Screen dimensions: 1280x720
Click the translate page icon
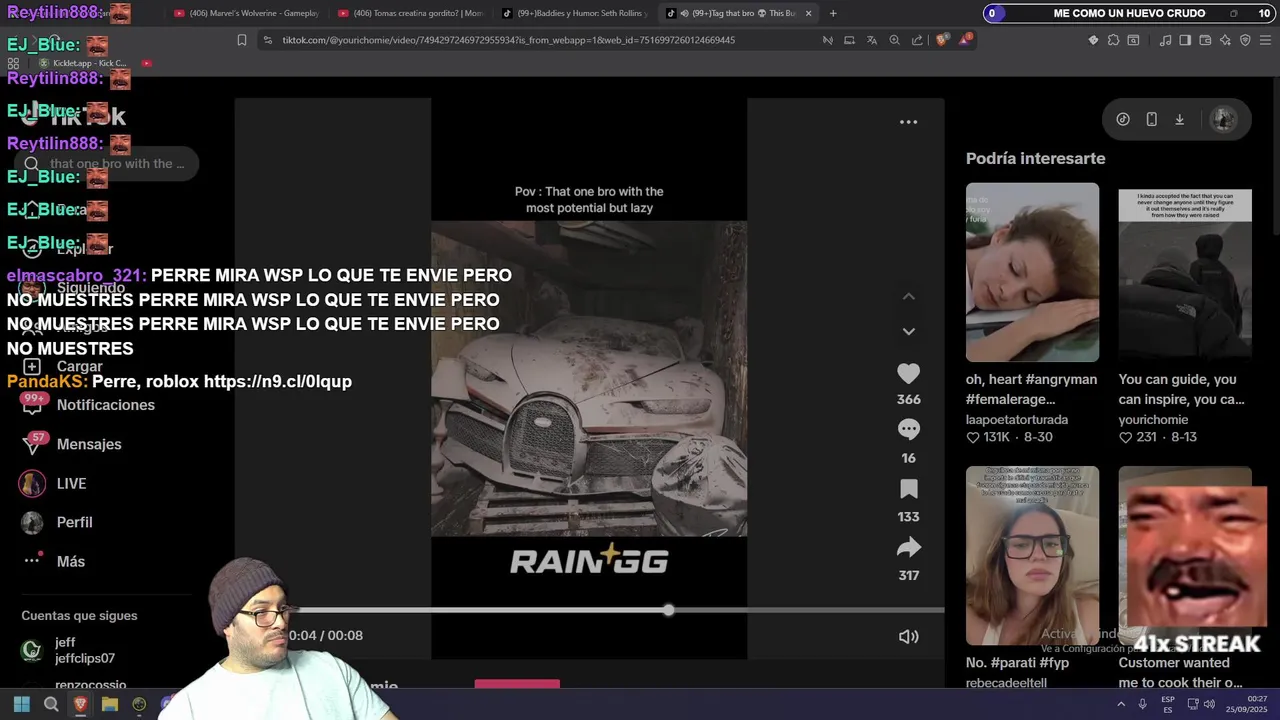point(871,40)
